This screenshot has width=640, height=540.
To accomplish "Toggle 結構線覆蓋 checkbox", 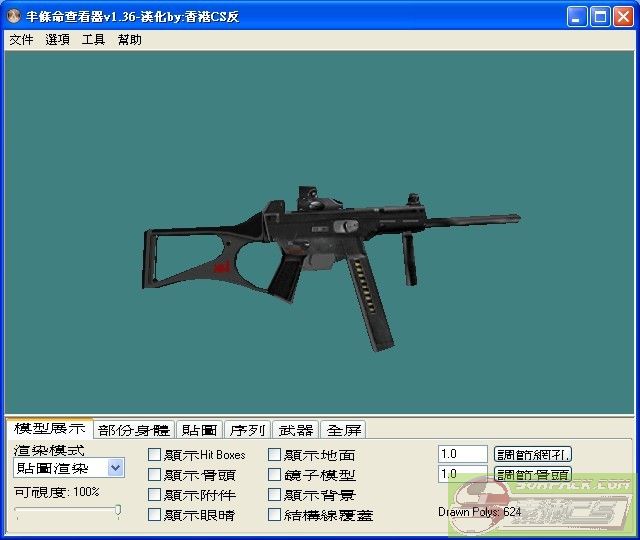I will pos(275,515).
